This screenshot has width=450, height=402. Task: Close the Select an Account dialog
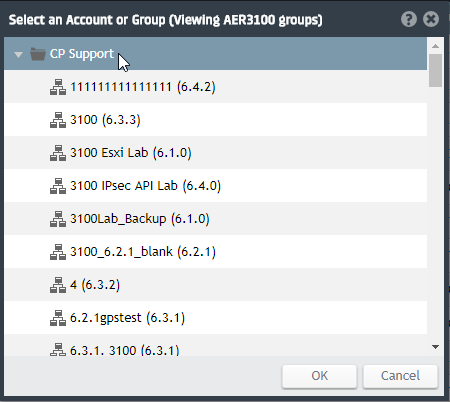pyautogui.click(x=431, y=19)
